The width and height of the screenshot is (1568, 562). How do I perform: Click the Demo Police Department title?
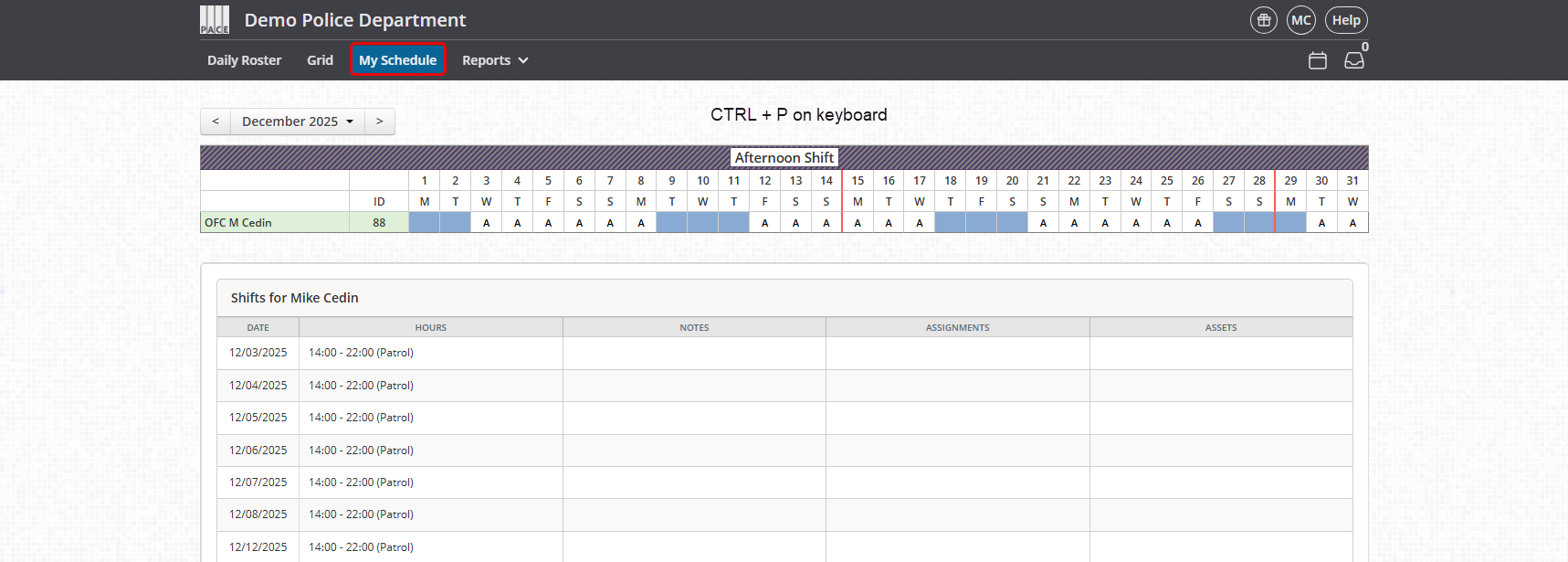coord(355,20)
